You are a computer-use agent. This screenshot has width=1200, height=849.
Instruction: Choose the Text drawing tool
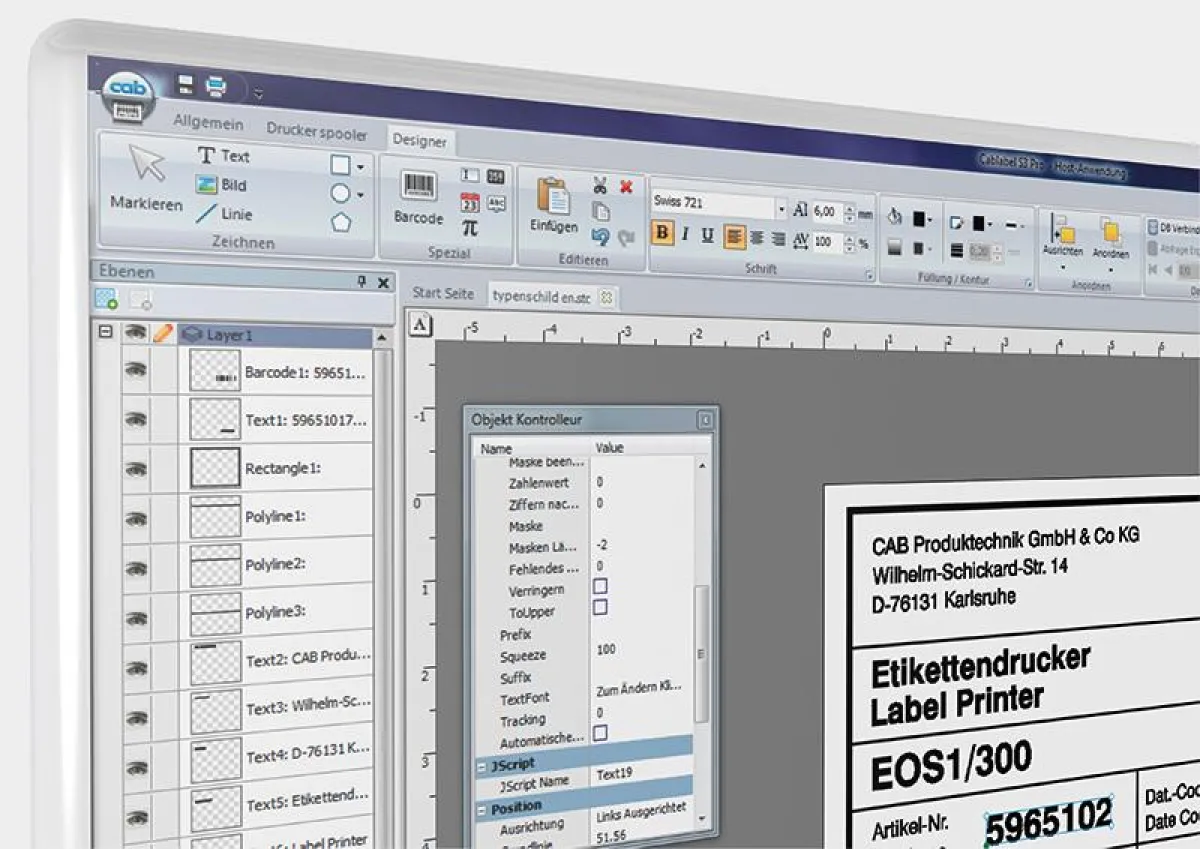tap(223, 156)
